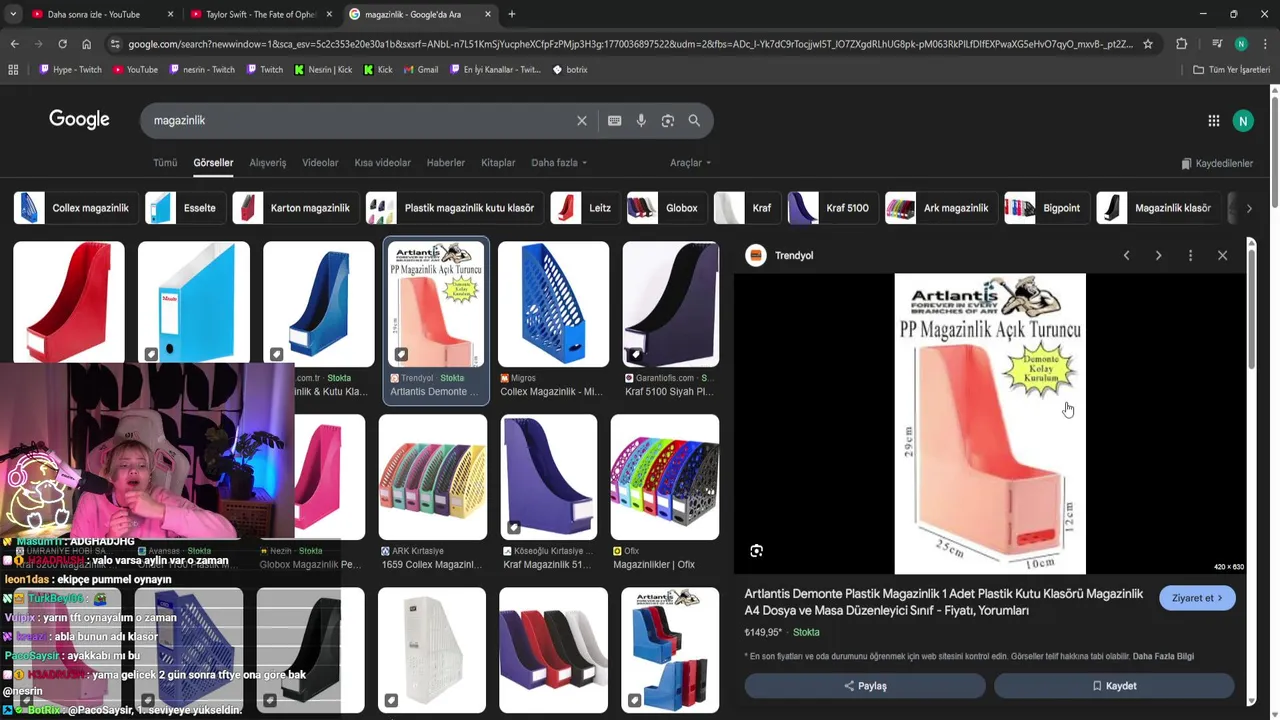Switch to Taylor Swift YouTube tab
This screenshot has height=720, width=1280.
click(262, 14)
